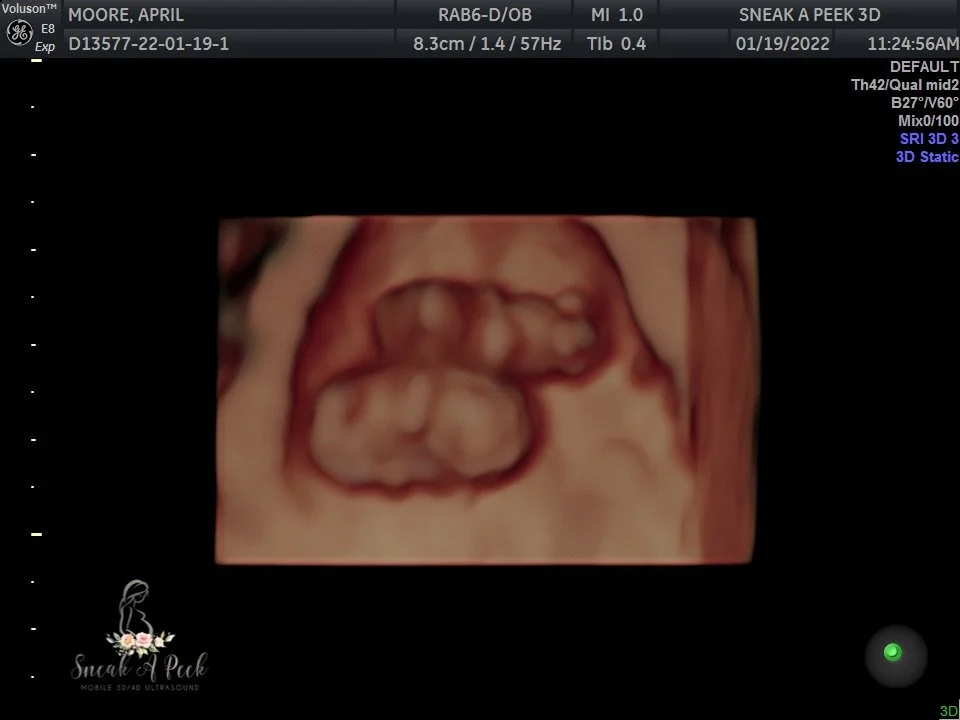Click the E8 model label

click(48, 29)
